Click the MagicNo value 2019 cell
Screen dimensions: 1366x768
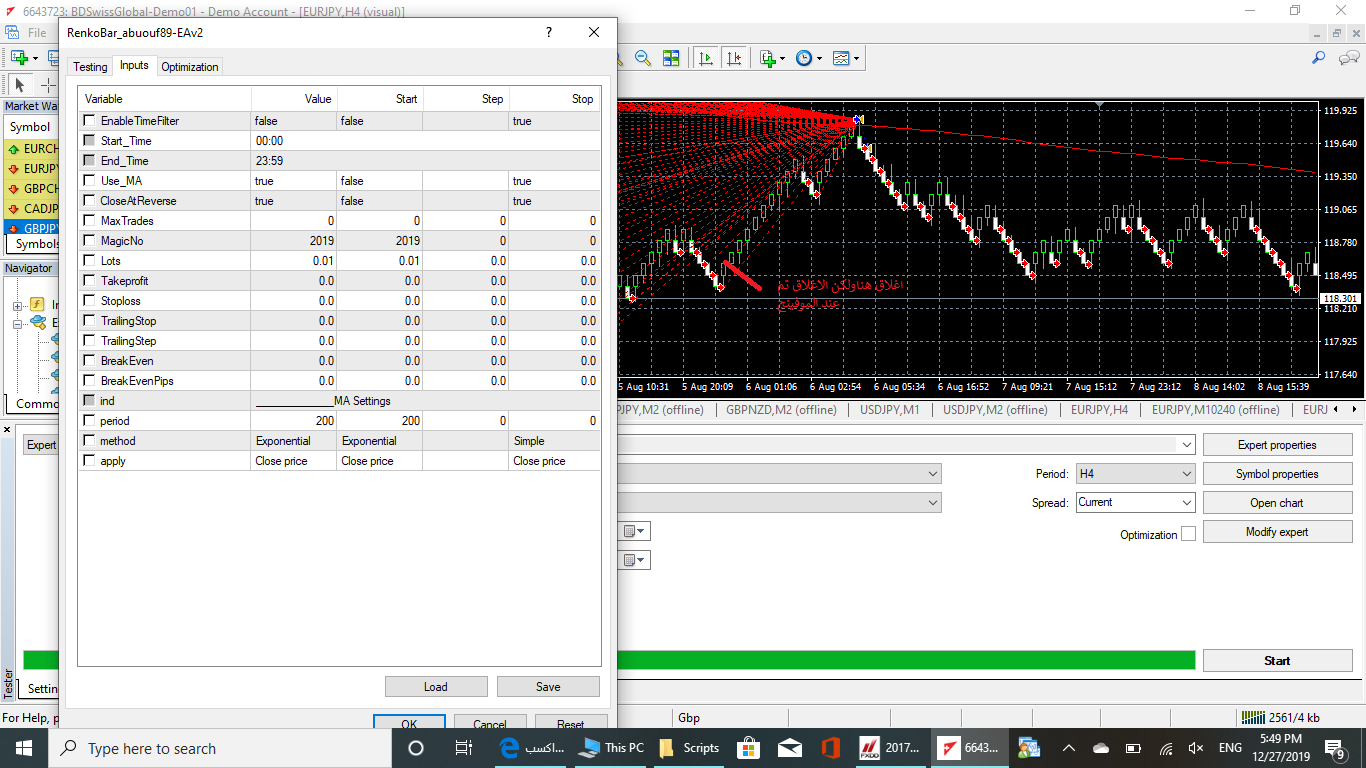(293, 241)
